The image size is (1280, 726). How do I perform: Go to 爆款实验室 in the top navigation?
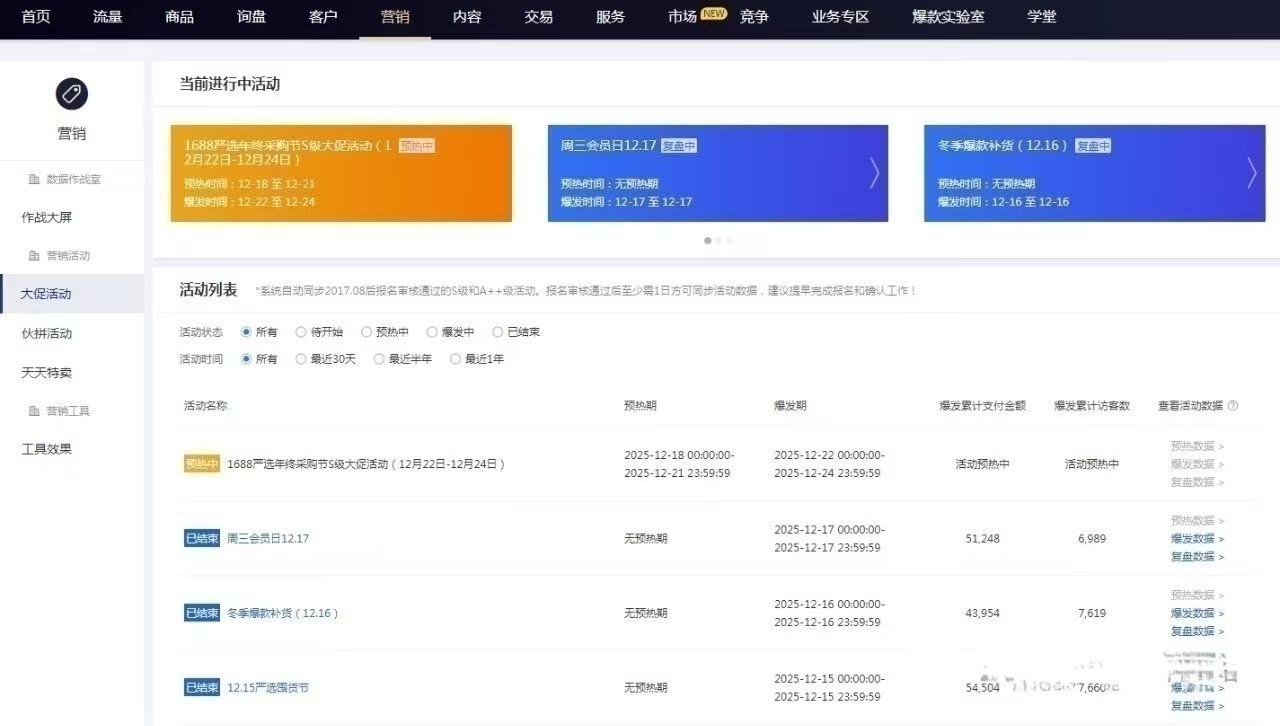[x=947, y=17]
